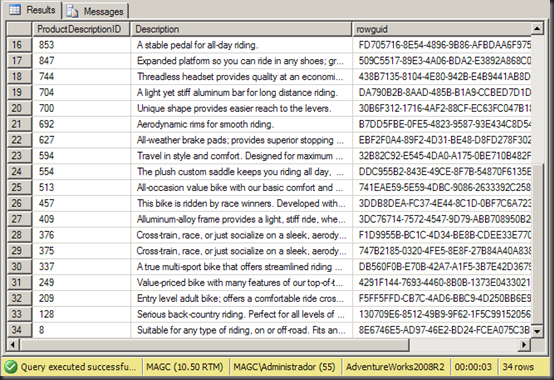Click 'Unique shape provides easier reach' description
The width and height of the screenshot is (554, 380).
[x=241, y=108]
